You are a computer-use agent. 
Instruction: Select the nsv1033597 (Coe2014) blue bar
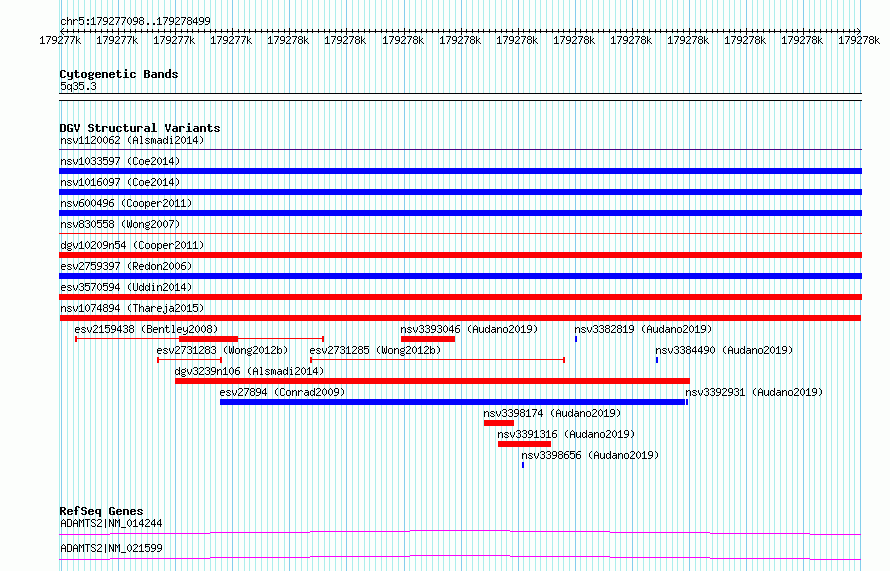pos(460,171)
